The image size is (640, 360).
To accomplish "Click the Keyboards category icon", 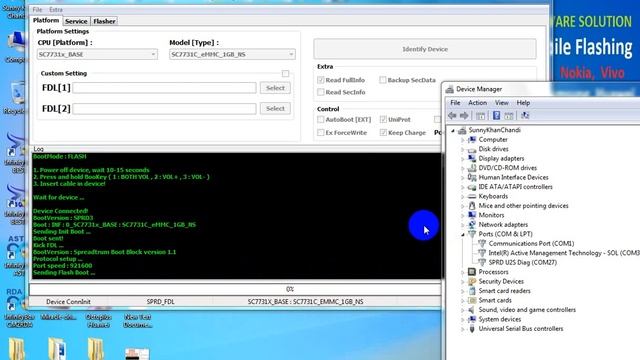I will click(x=472, y=196).
